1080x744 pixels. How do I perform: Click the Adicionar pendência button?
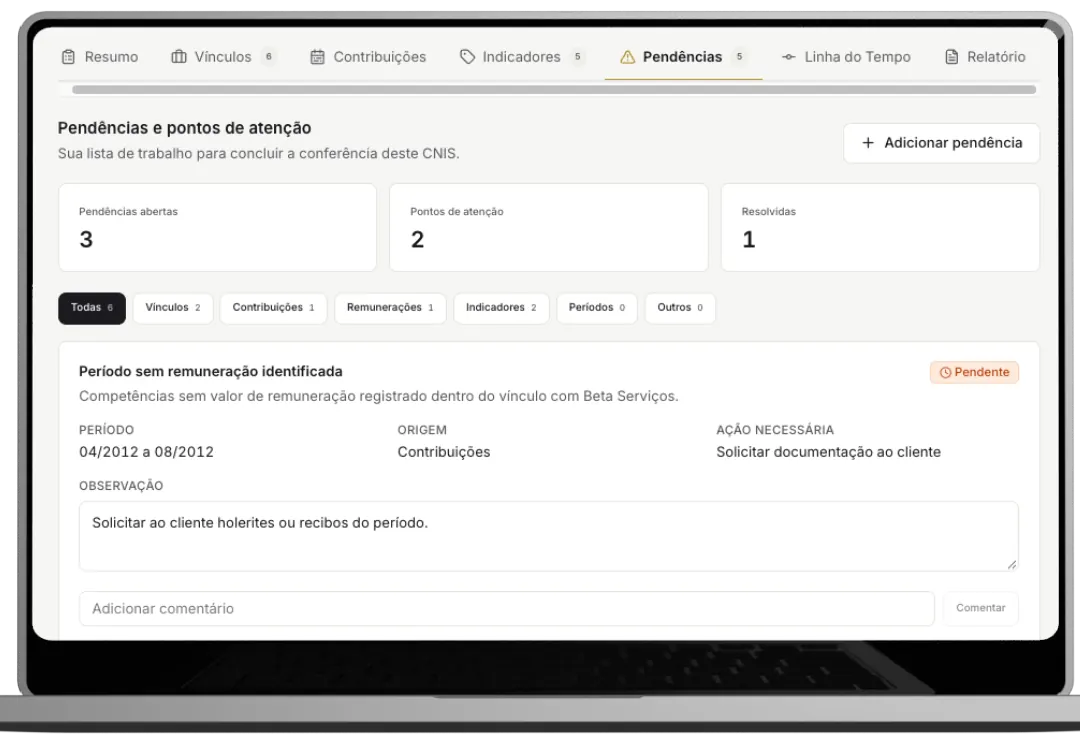coord(941,143)
